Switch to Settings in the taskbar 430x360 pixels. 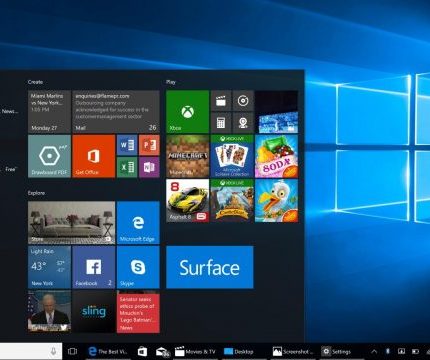pyautogui.click(x=336, y=351)
